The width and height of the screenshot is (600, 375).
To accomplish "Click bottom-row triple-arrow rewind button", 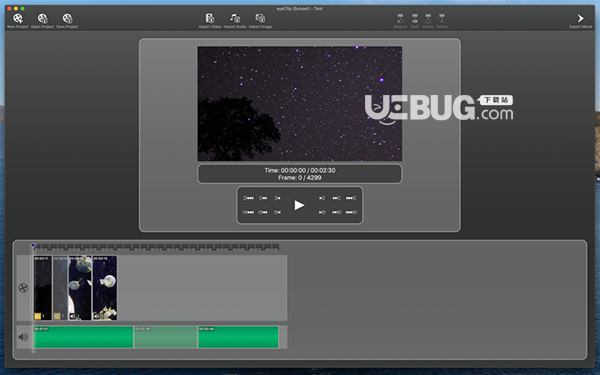I will [248, 212].
